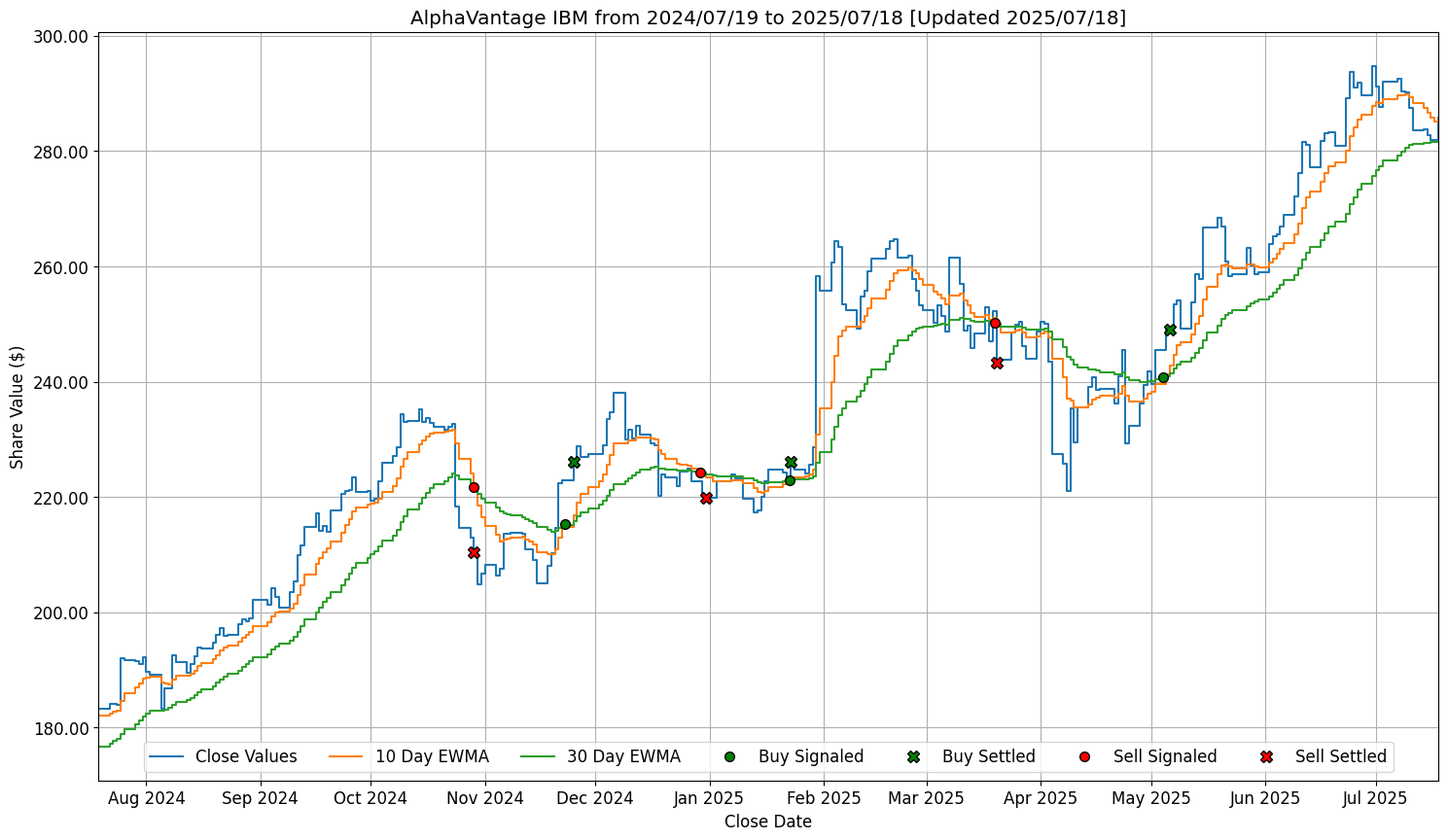This screenshot has width=1448, height=840.
Task: Click the 'Sell Settled' legend label
Action: (x=1341, y=756)
